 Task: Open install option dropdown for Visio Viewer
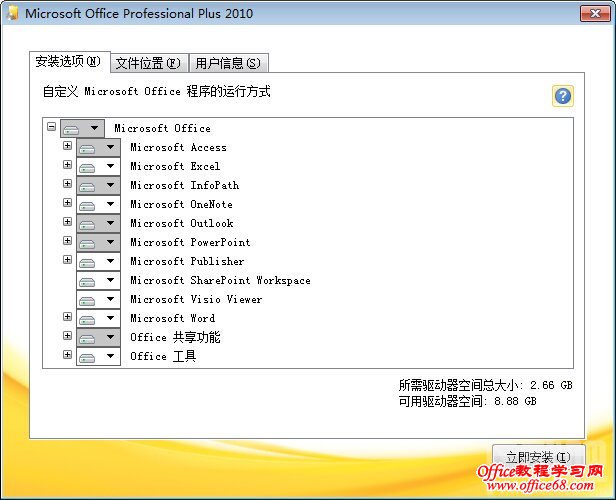(98, 299)
